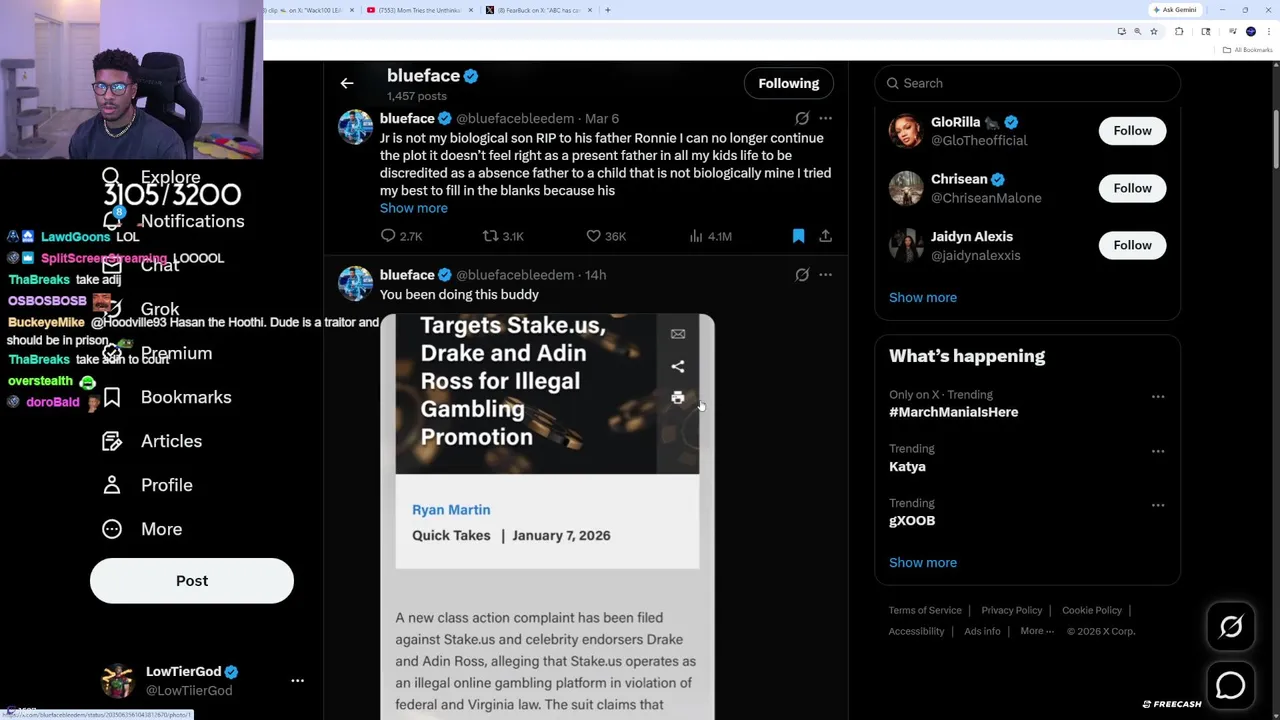The image size is (1280, 720).
Task: Click in the Search box
Action: tap(1027, 83)
